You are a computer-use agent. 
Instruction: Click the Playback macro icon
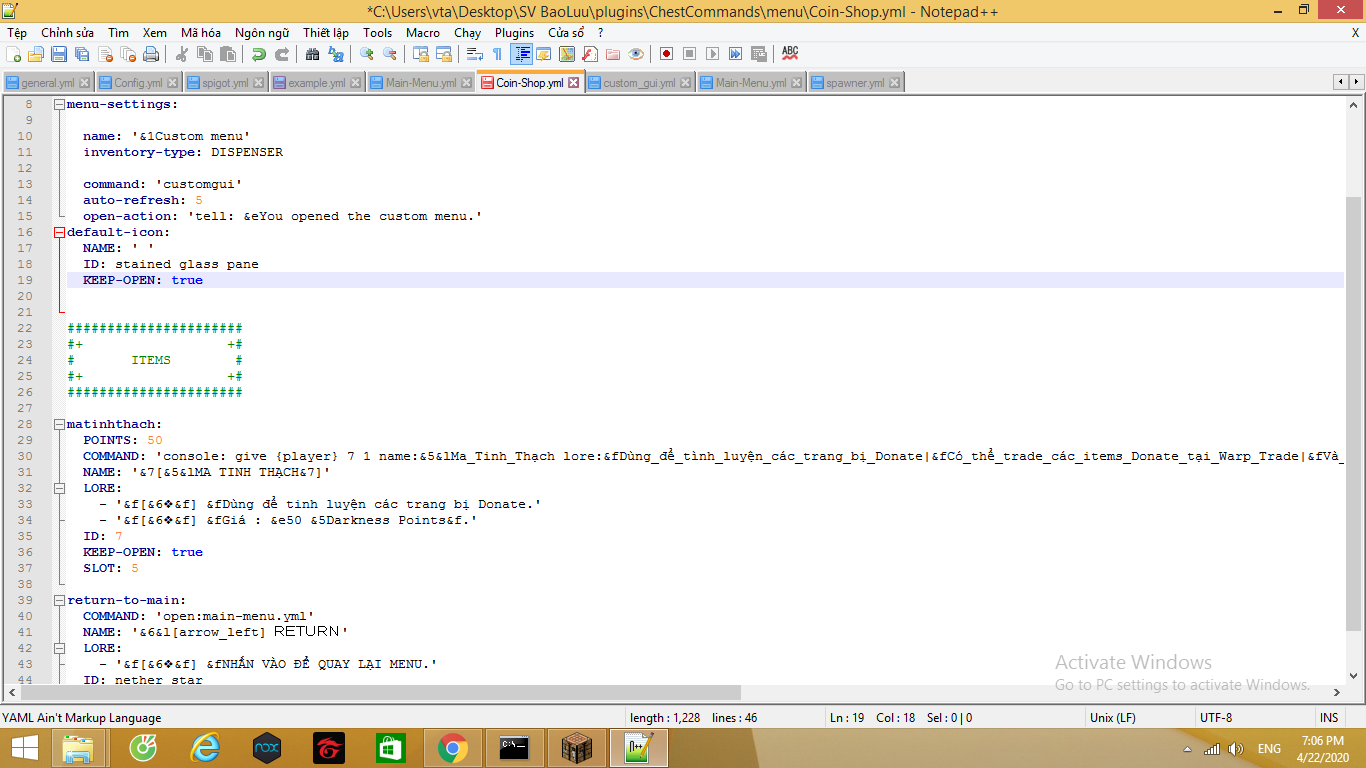712,54
